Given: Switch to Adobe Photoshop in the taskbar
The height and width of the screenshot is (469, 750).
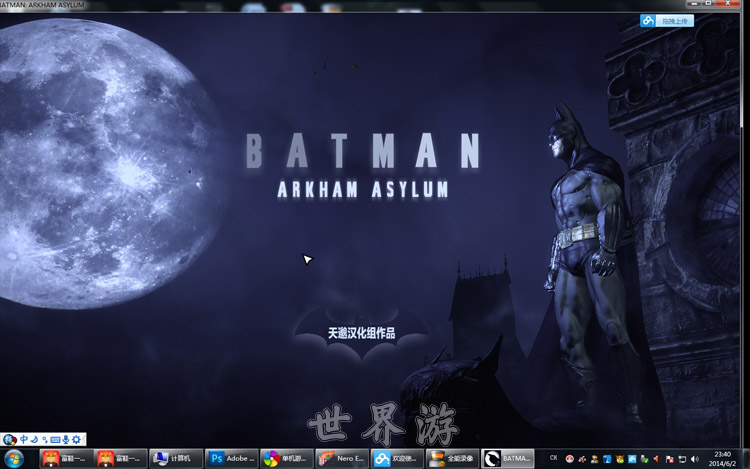Looking at the screenshot, I should [x=231, y=458].
